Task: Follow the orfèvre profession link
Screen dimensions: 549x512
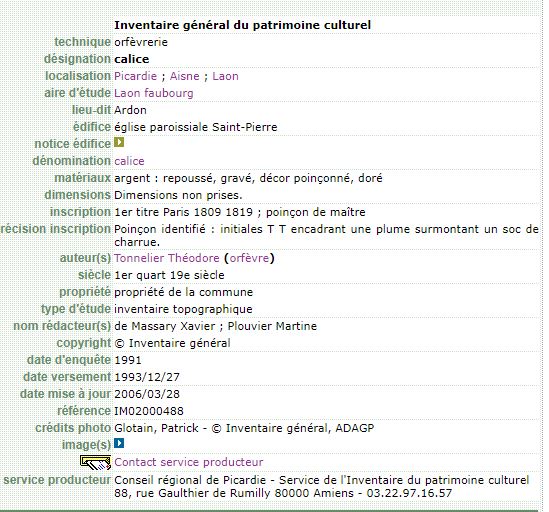Action: [x=249, y=258]
